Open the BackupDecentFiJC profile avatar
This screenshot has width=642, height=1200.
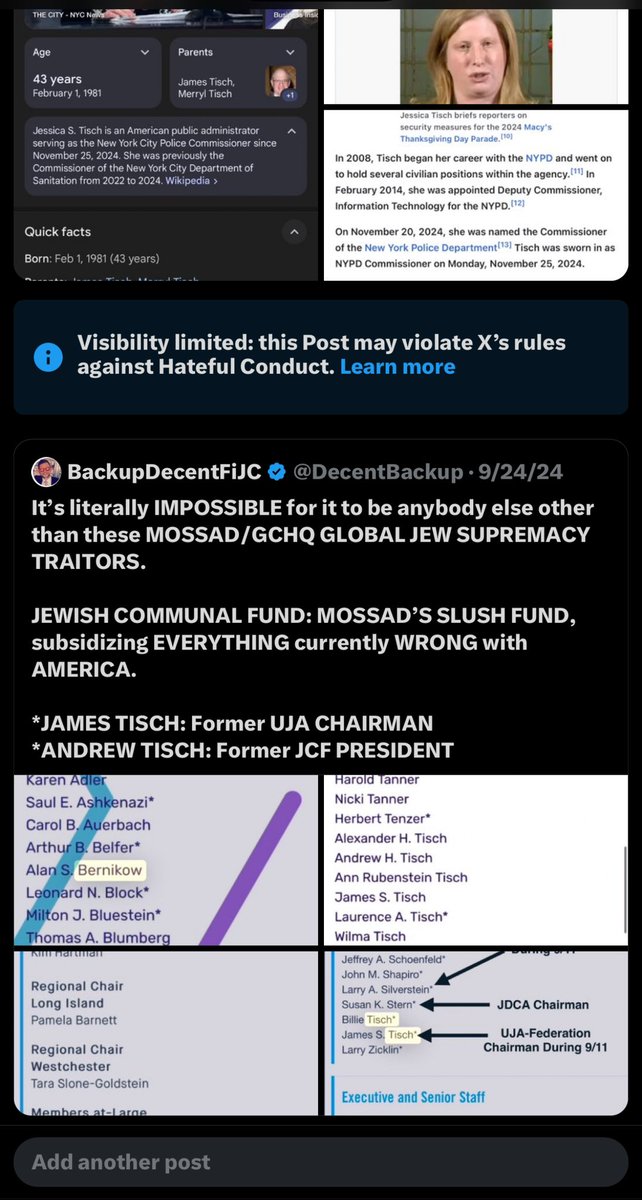[x=46, y=471]
